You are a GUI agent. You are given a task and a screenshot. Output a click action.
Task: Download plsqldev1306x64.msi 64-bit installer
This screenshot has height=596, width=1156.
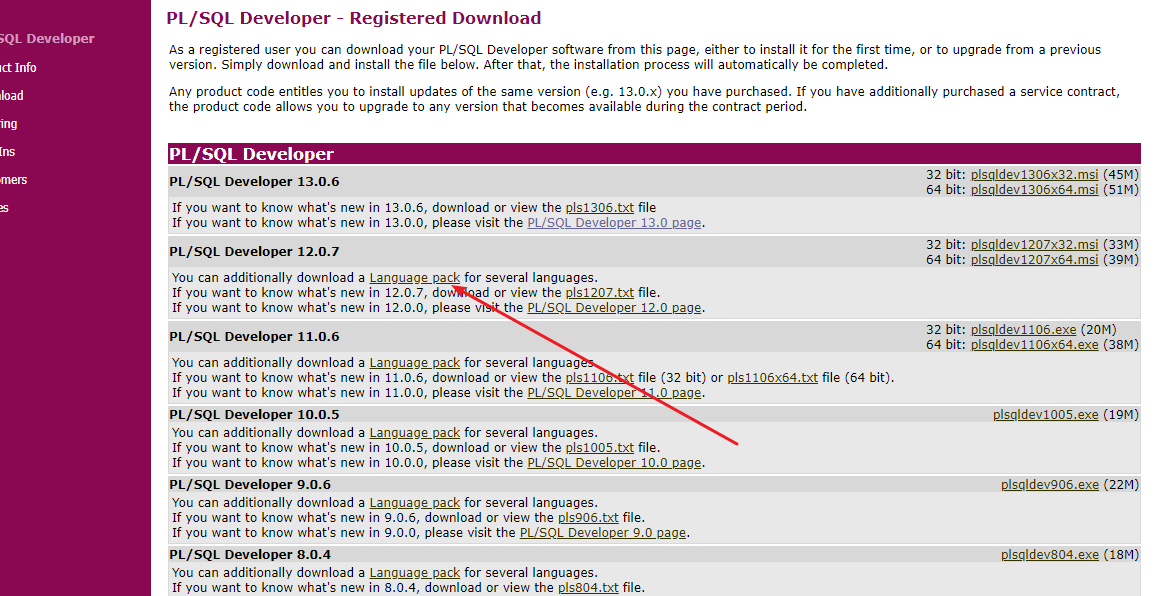coord(1034,190)
